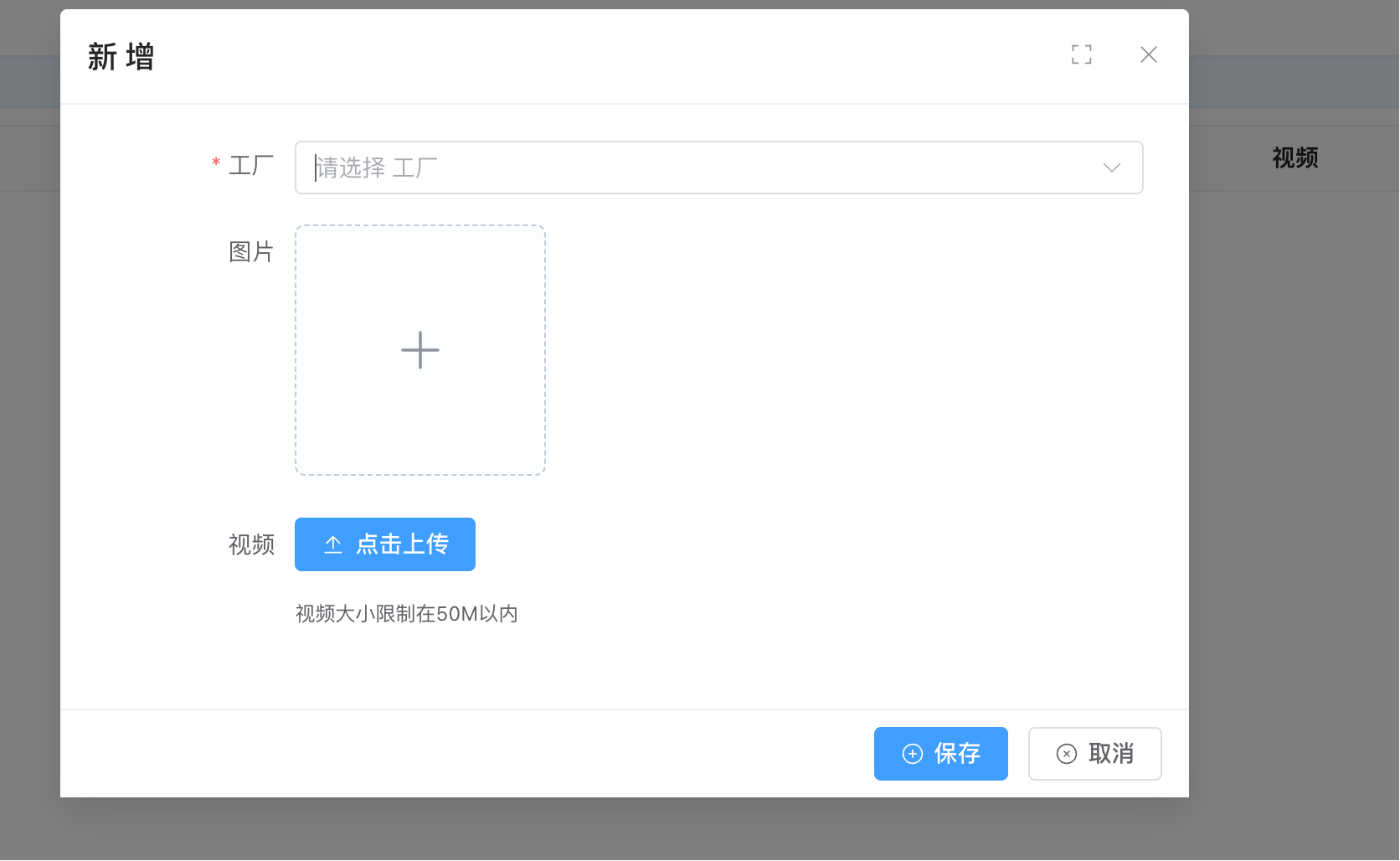Toggle fullscreen mode for the 新增 dialog
Viewport: 1400px width, 861px height.
point(1081,54)
